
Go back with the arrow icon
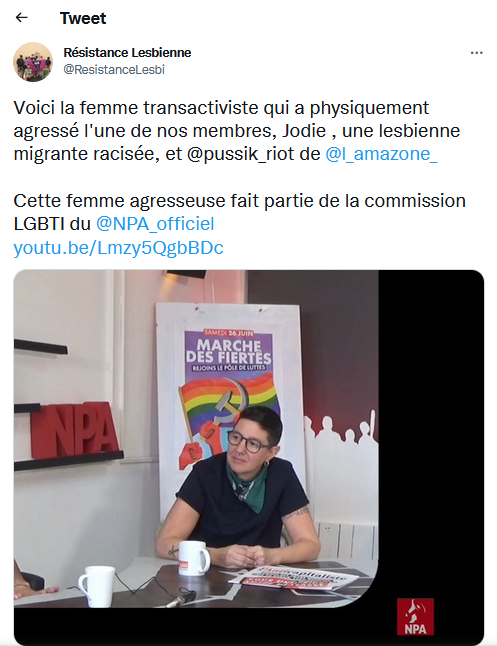[21, 18]
